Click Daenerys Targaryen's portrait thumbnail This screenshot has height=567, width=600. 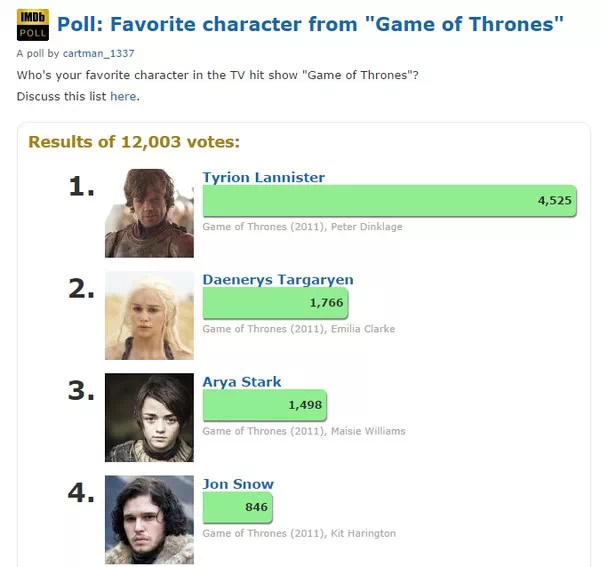[149, 315]
